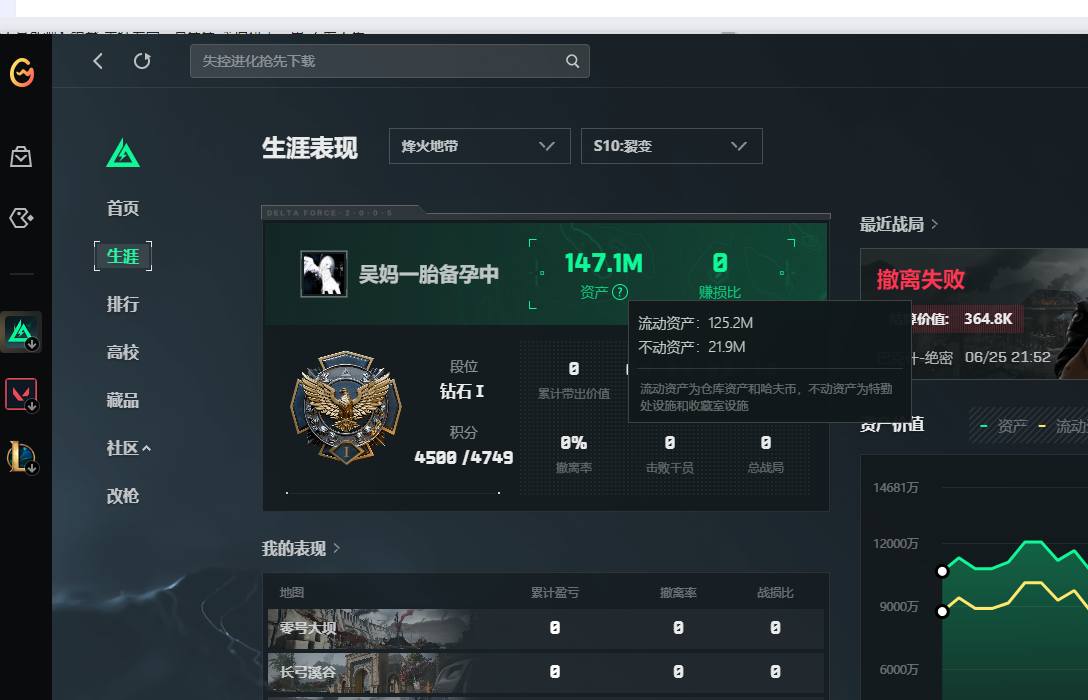Select Delta Force game icon in sidebar
The height and width of the screenshot is (700, 1088).
(21, 332)
